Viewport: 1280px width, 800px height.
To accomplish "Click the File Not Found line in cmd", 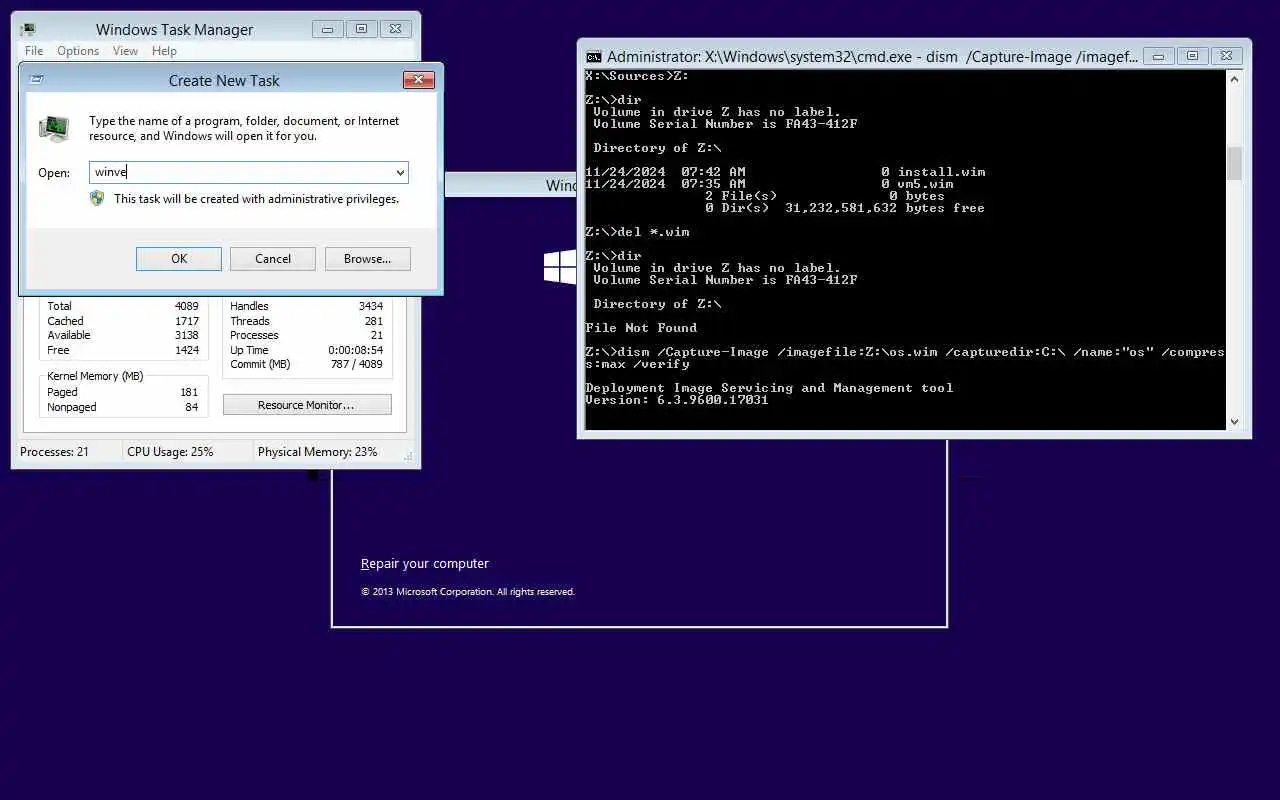I will 641,328.
